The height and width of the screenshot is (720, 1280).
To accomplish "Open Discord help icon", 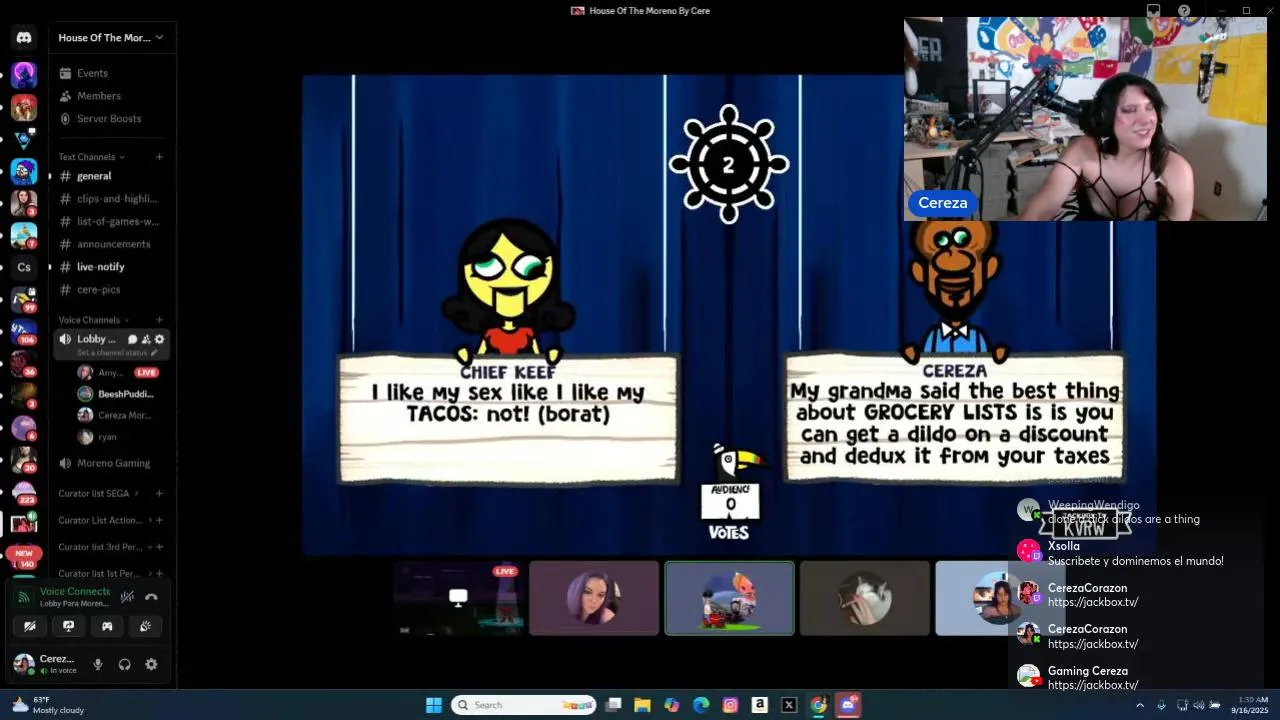I will [x=1184, y=11].
